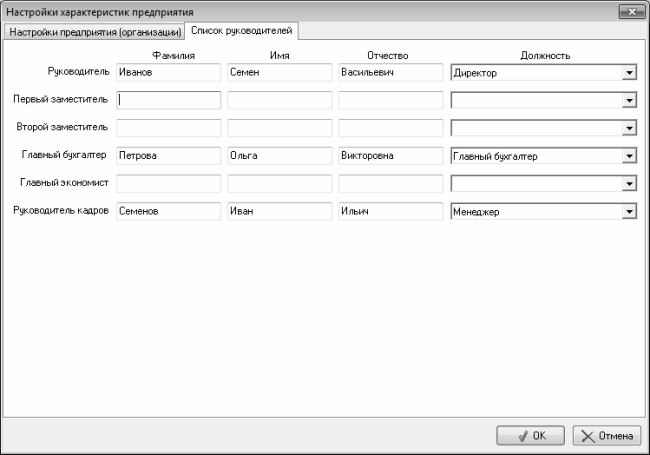The image size is (650, 455).
Task: Click patronymic field containing Васильевич
Action: [390, 72]
